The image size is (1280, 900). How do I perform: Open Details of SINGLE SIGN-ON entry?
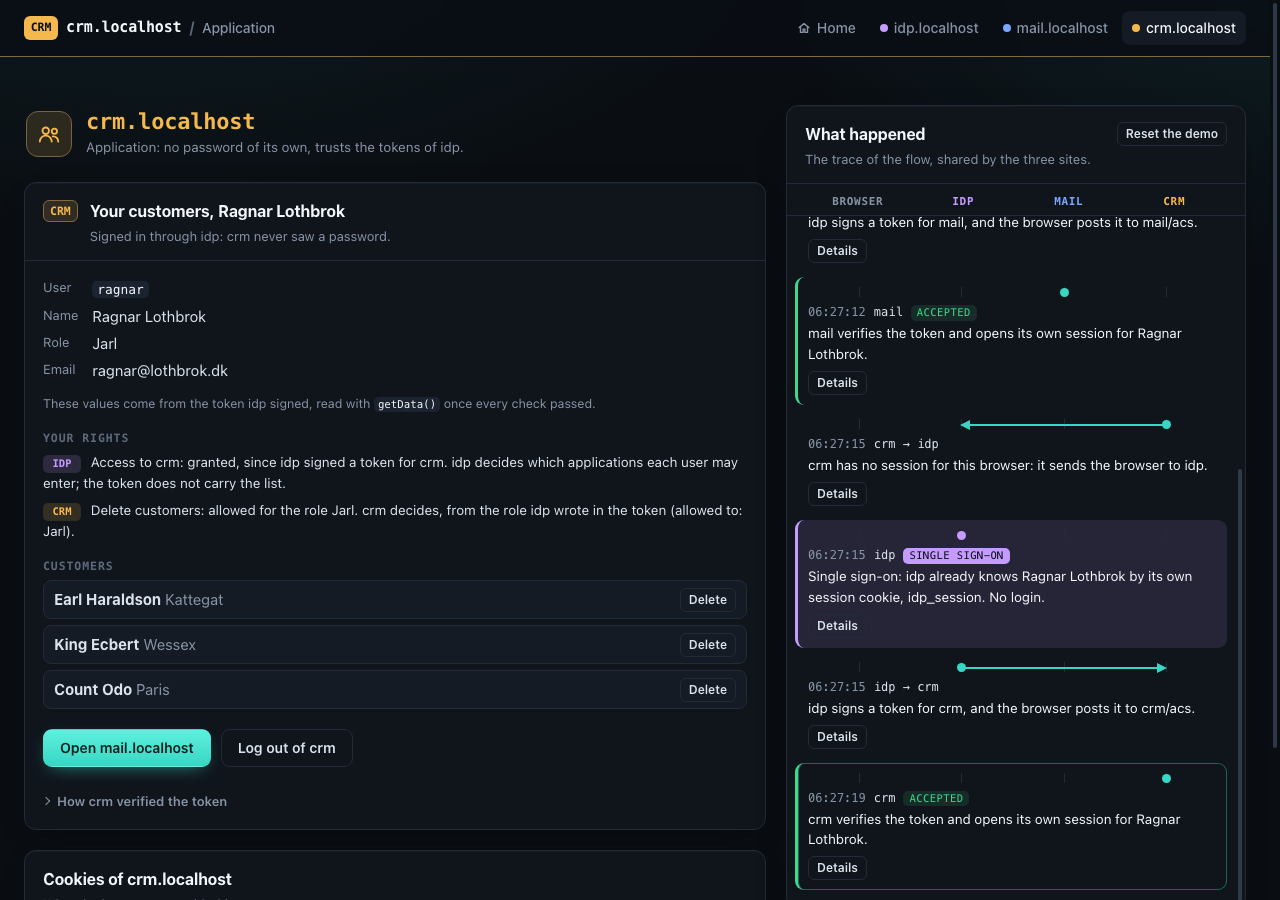(x=837, y=626)
